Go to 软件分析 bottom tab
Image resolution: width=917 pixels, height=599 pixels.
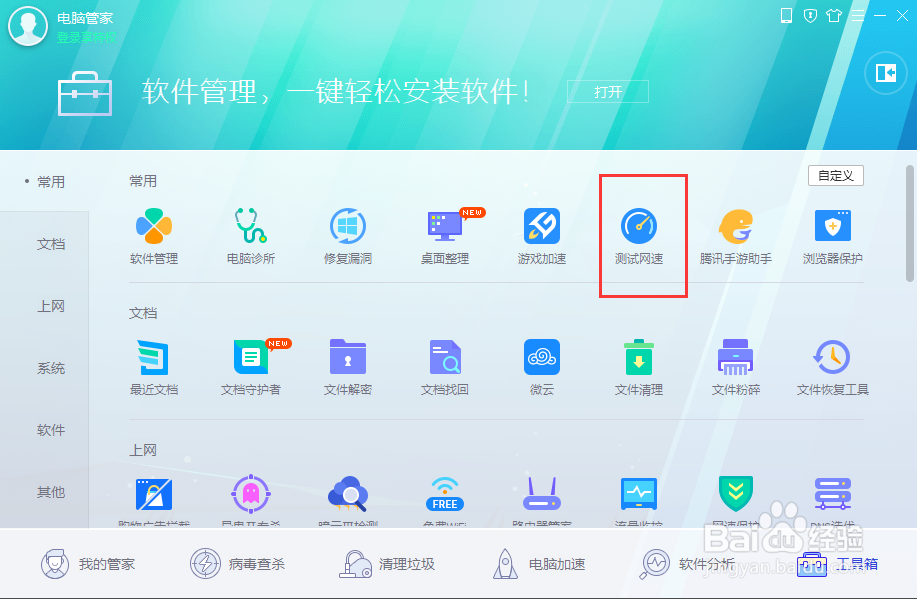pos(688,564)
